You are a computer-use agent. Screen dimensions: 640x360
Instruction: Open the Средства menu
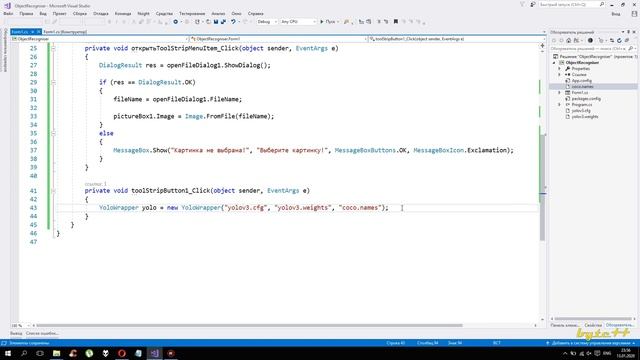tap(164, 13)
